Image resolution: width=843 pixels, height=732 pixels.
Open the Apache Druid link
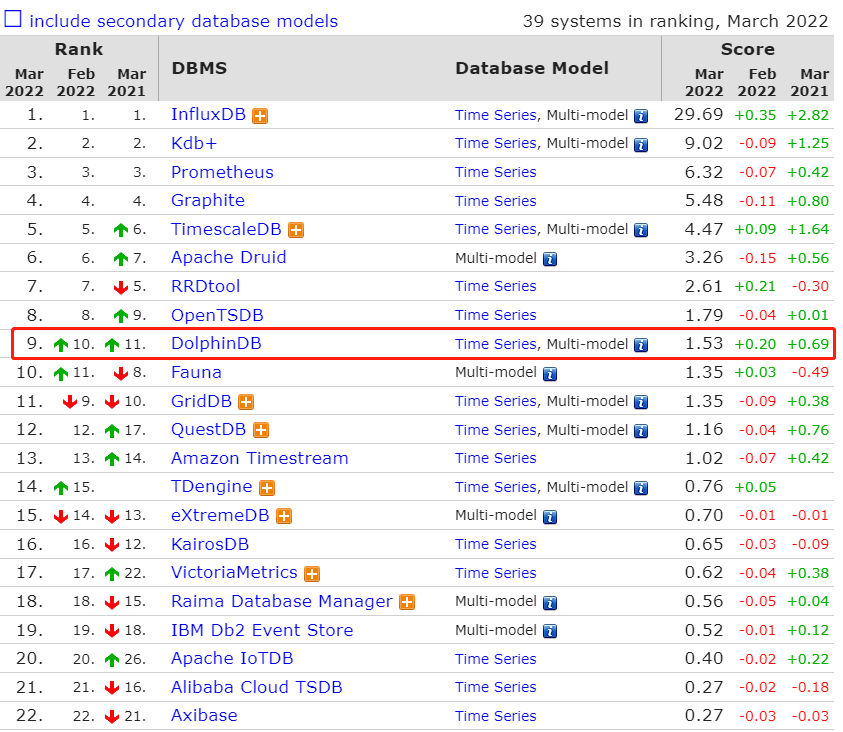[228, 257]
